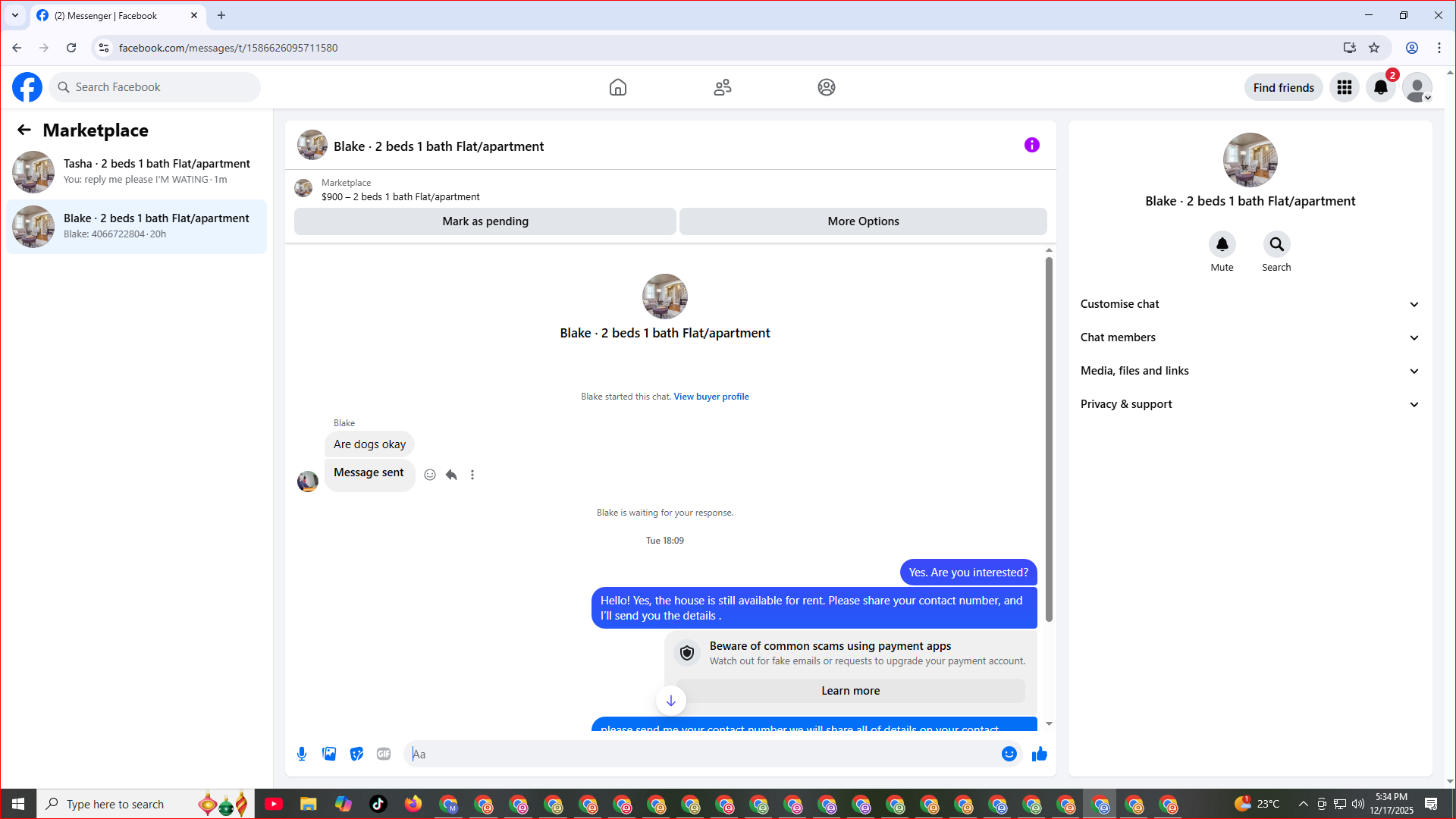The image size is (1456, 819).
Task: Click the reply arrow beside Message sent
Action: click(451, 475)
